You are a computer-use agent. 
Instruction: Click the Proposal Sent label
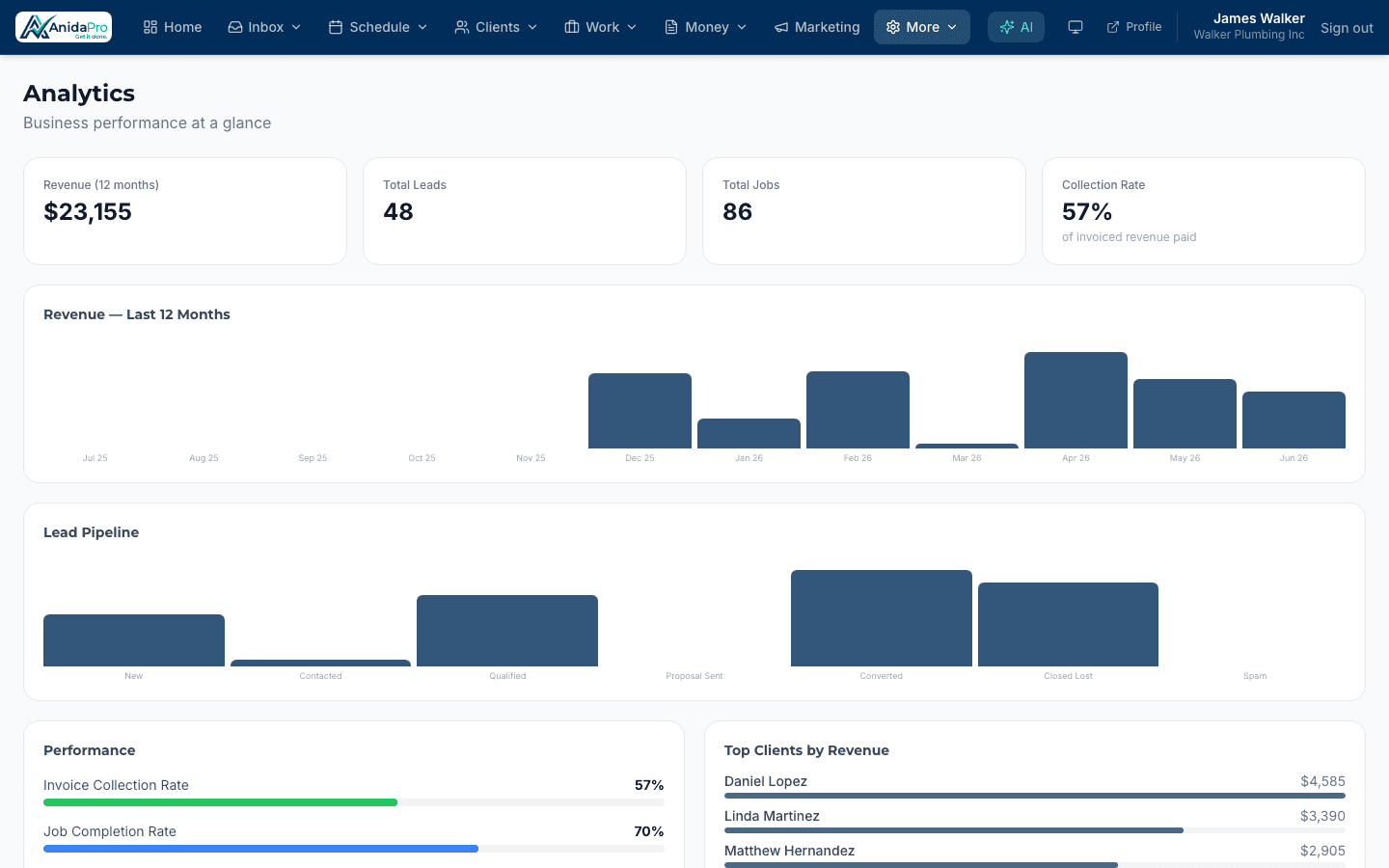pyautogui.click(x=694, y=676)
